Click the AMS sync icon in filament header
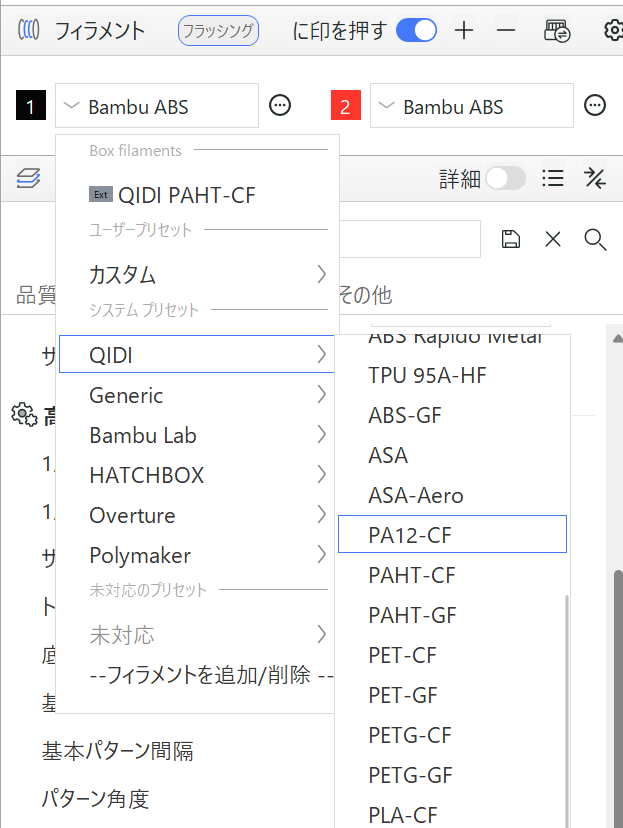Screen dimensions: 623x828 (x=557, y=31)
